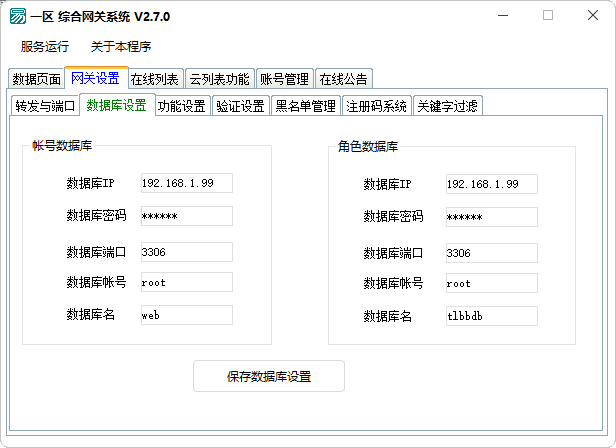Image resolution: width=616 pixels, height=448 pixels.
Task: Go to the 关键字过滤 sub-tab
Action: pyautogui.click(x=448, y=106)
